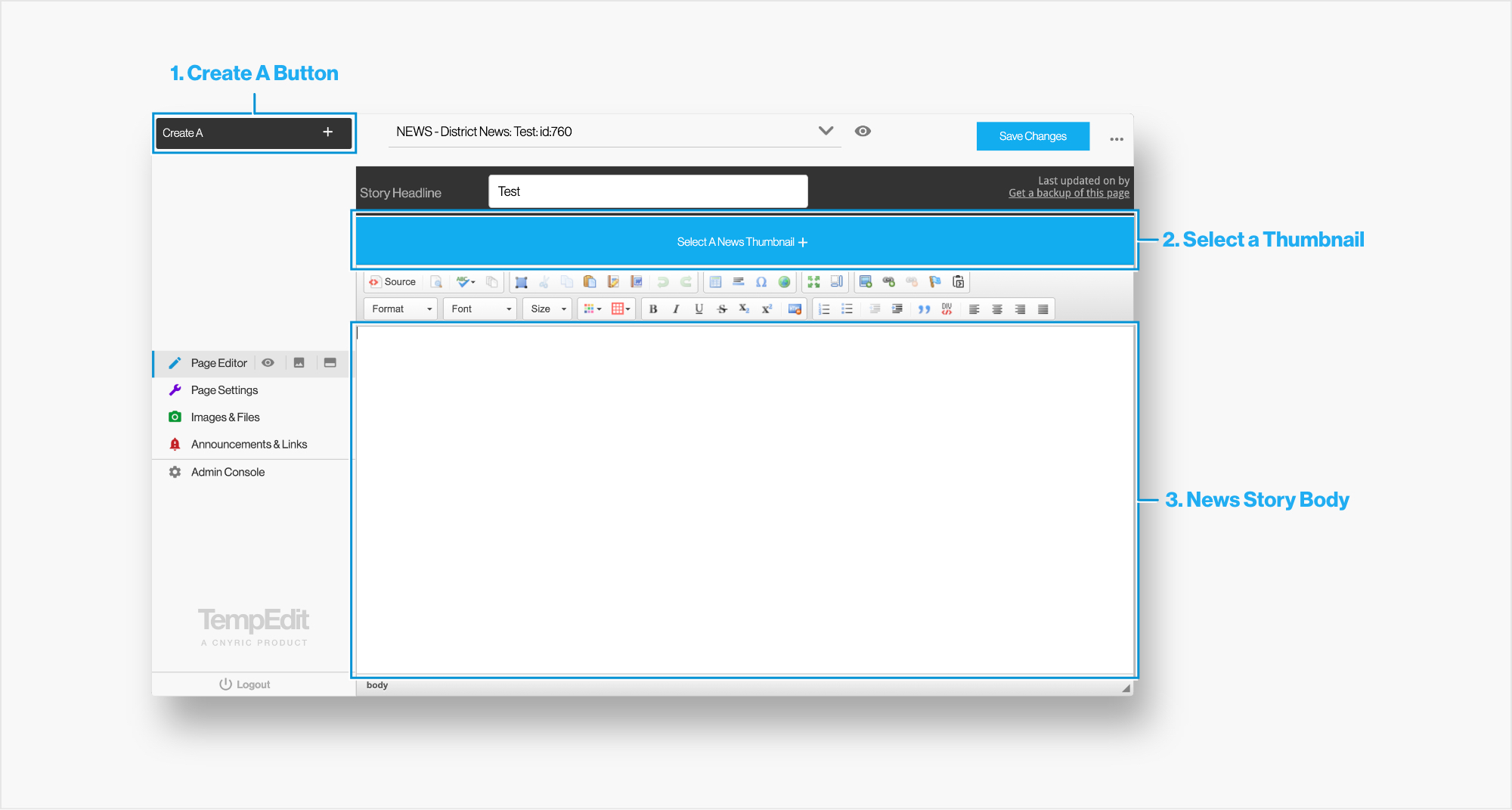This screenshot has width=1512, height=810.
Task: Open the Font dropdown
Action: point(481,309)
